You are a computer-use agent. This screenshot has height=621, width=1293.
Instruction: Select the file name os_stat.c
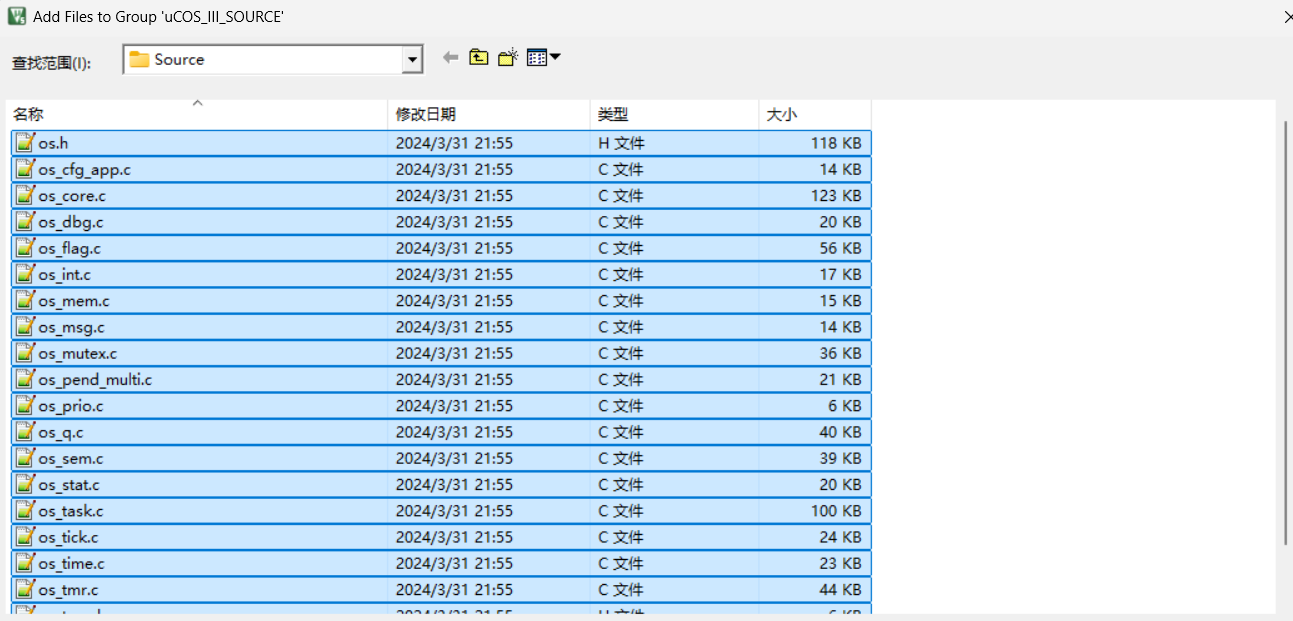click(69, 484)
